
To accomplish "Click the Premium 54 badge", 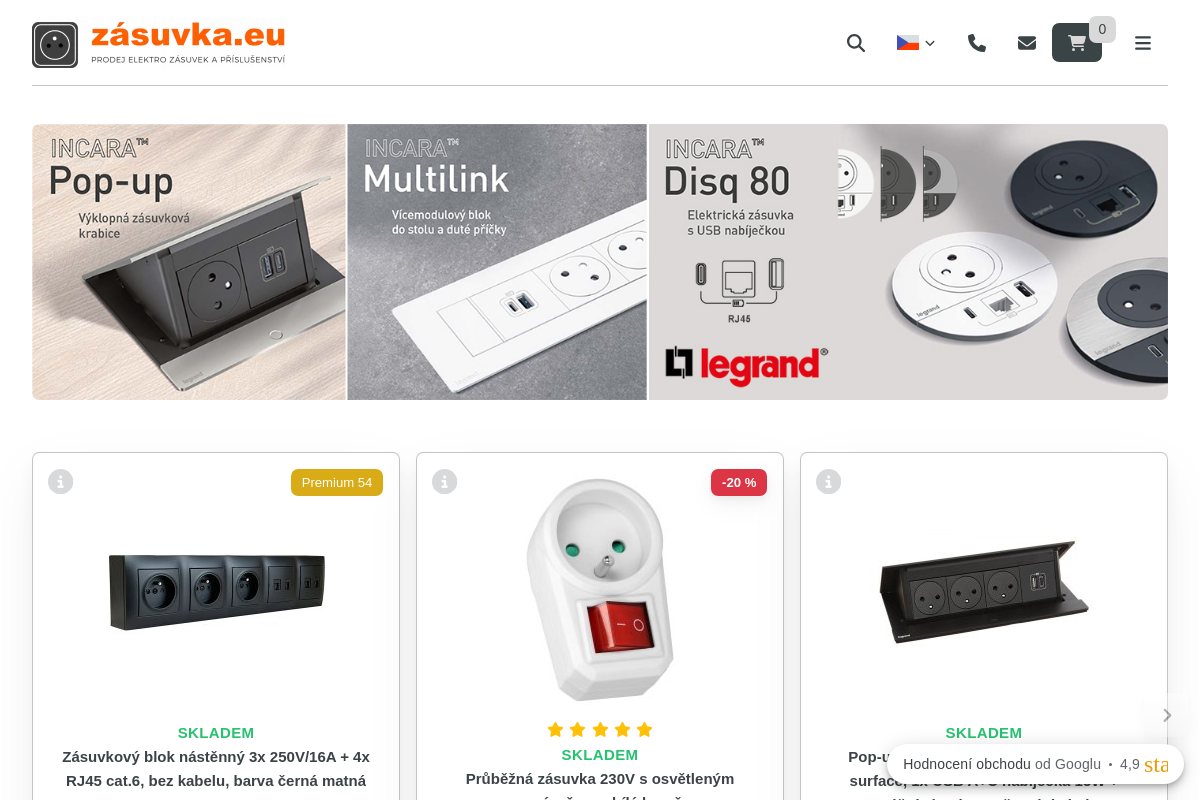I will pyautogui.click(x=337, y=483).
